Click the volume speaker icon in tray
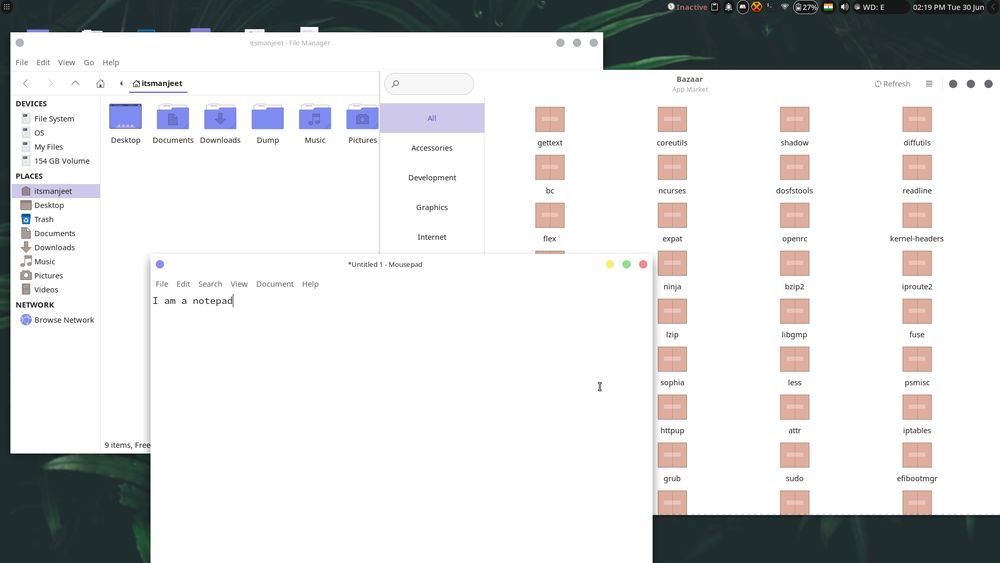The height and width of the screenshot is (563, 1000). pos(845,7)
